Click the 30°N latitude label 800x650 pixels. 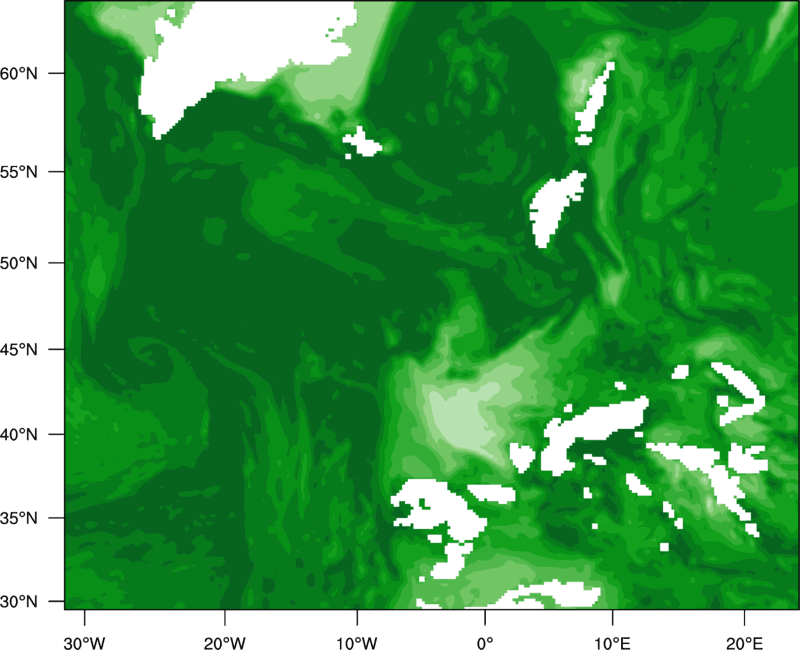click(x=19, y=602)
